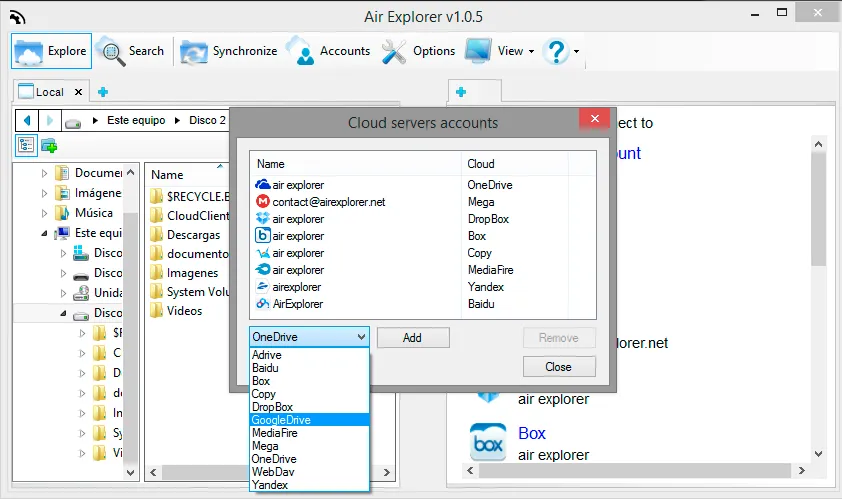This screenshot has width=842, height=499.
Task: Open Options with the wrench icon
Action: point(418,51)
